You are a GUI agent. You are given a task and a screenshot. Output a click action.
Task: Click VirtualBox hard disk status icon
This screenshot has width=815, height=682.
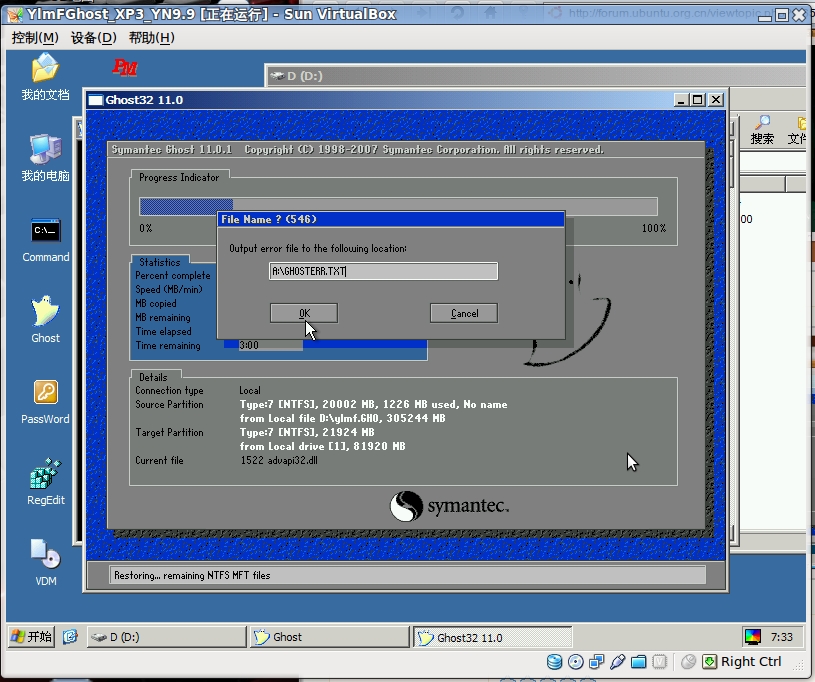click(x=555, y=662)
